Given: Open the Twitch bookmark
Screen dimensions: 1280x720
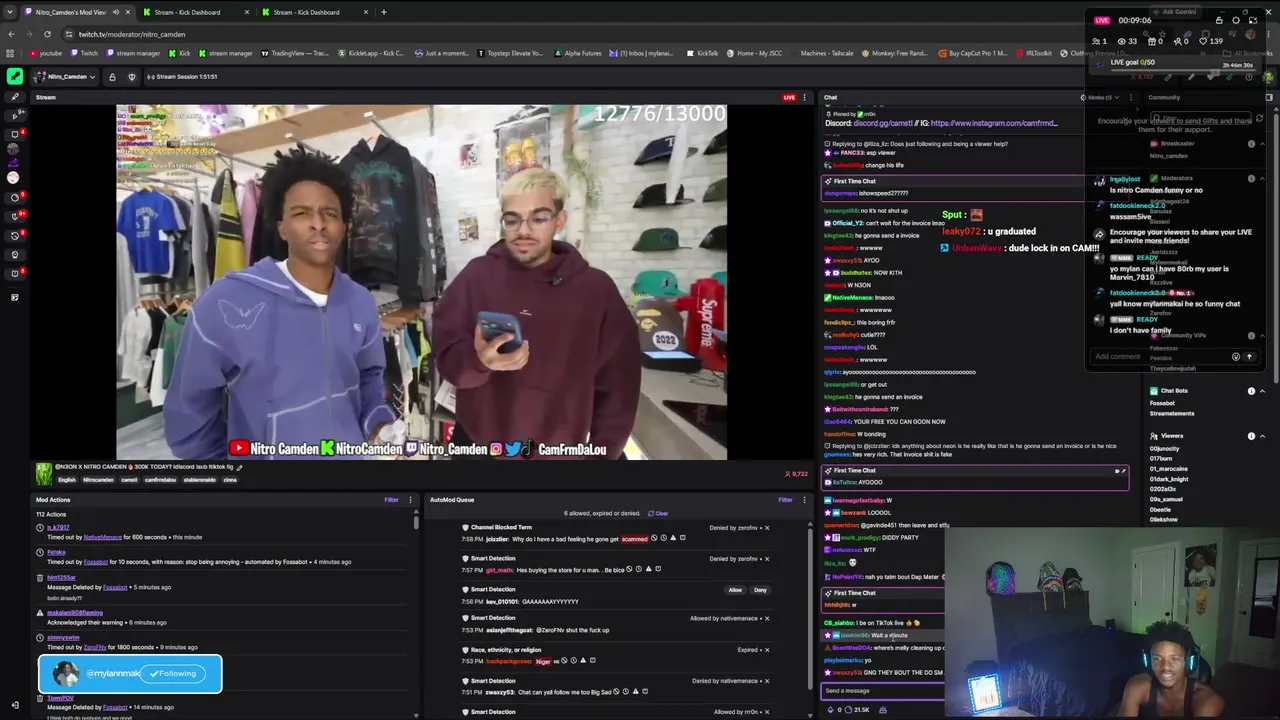Looking at the screenshot, I should (84, 53).
